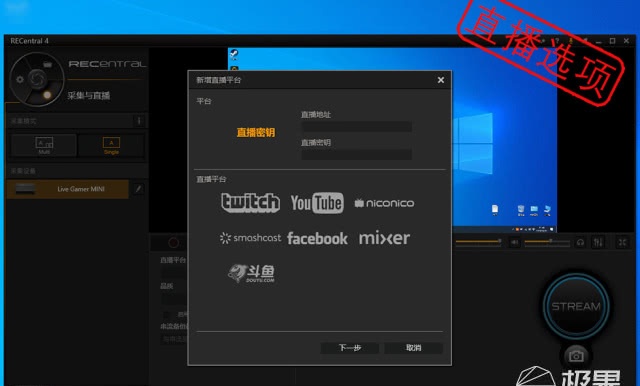Click the RECentral 4 window title
Screen dimensions: 640x386
29,41
